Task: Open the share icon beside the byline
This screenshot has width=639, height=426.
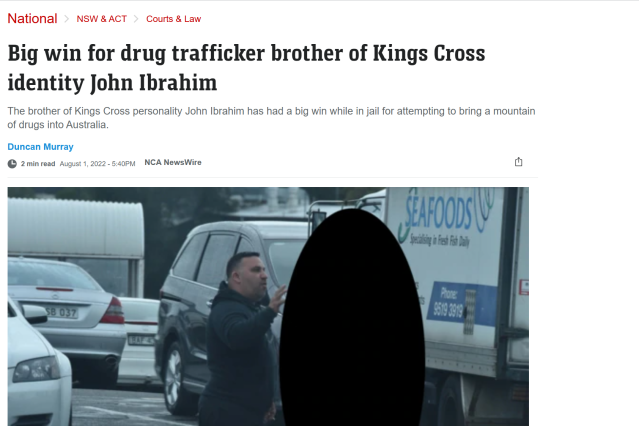Action: tap(518, 162)
